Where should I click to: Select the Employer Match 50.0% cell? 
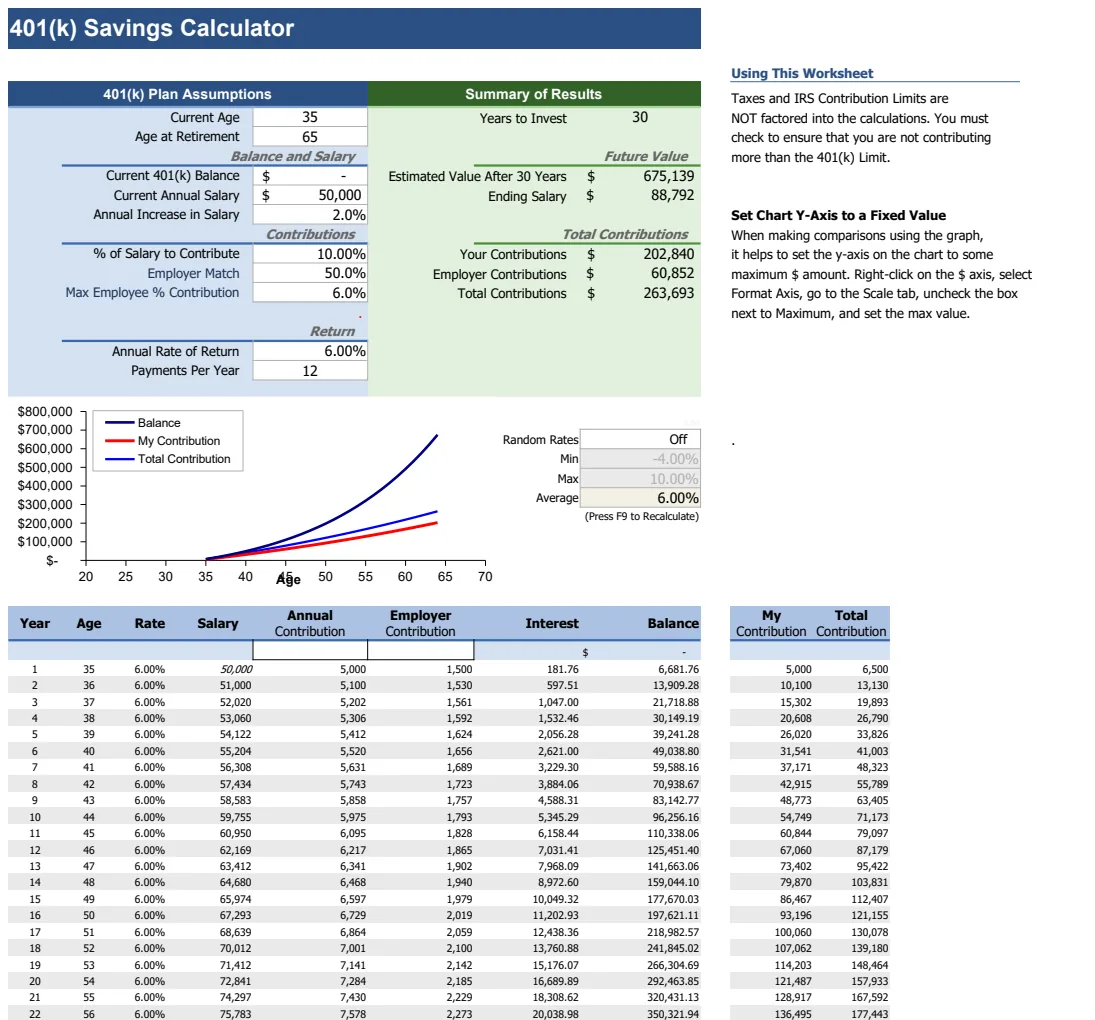point(310,274)
